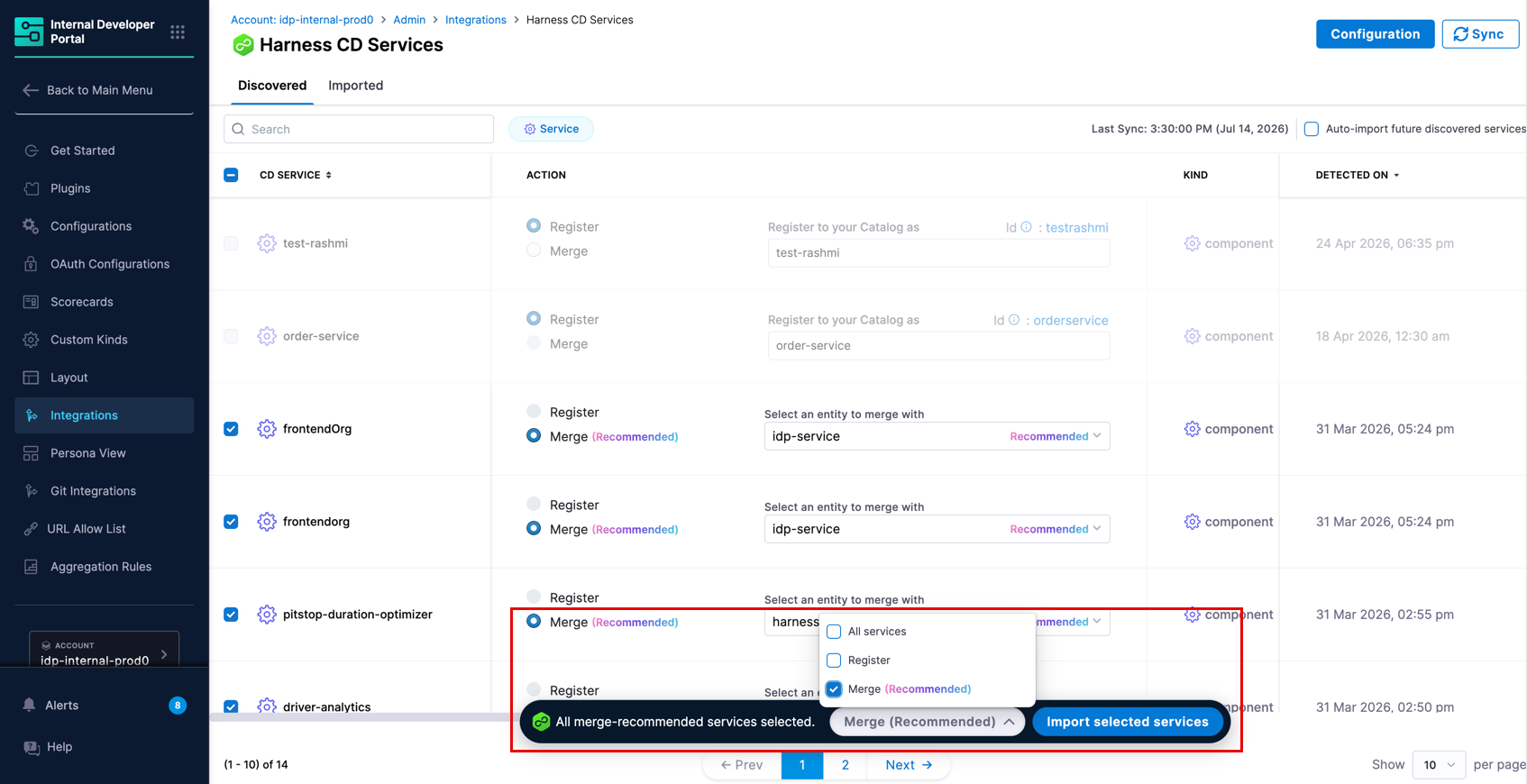This screenshot has height=784, width=1527.
Task: Uncheck the driver-analytics row checkbox
Action: click(x=231, y=707)
